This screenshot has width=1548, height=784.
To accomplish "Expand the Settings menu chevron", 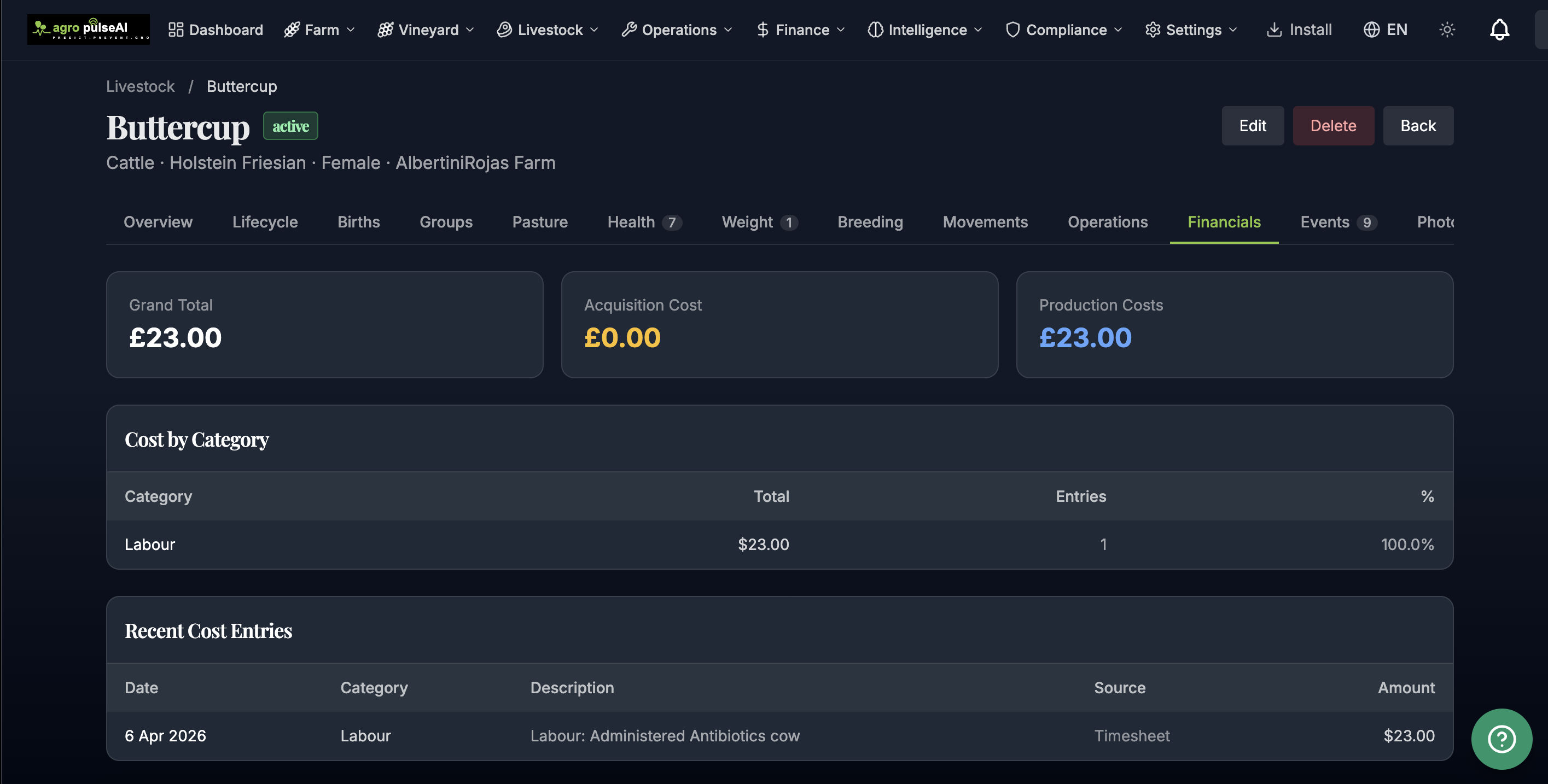I will [1233, 30].
